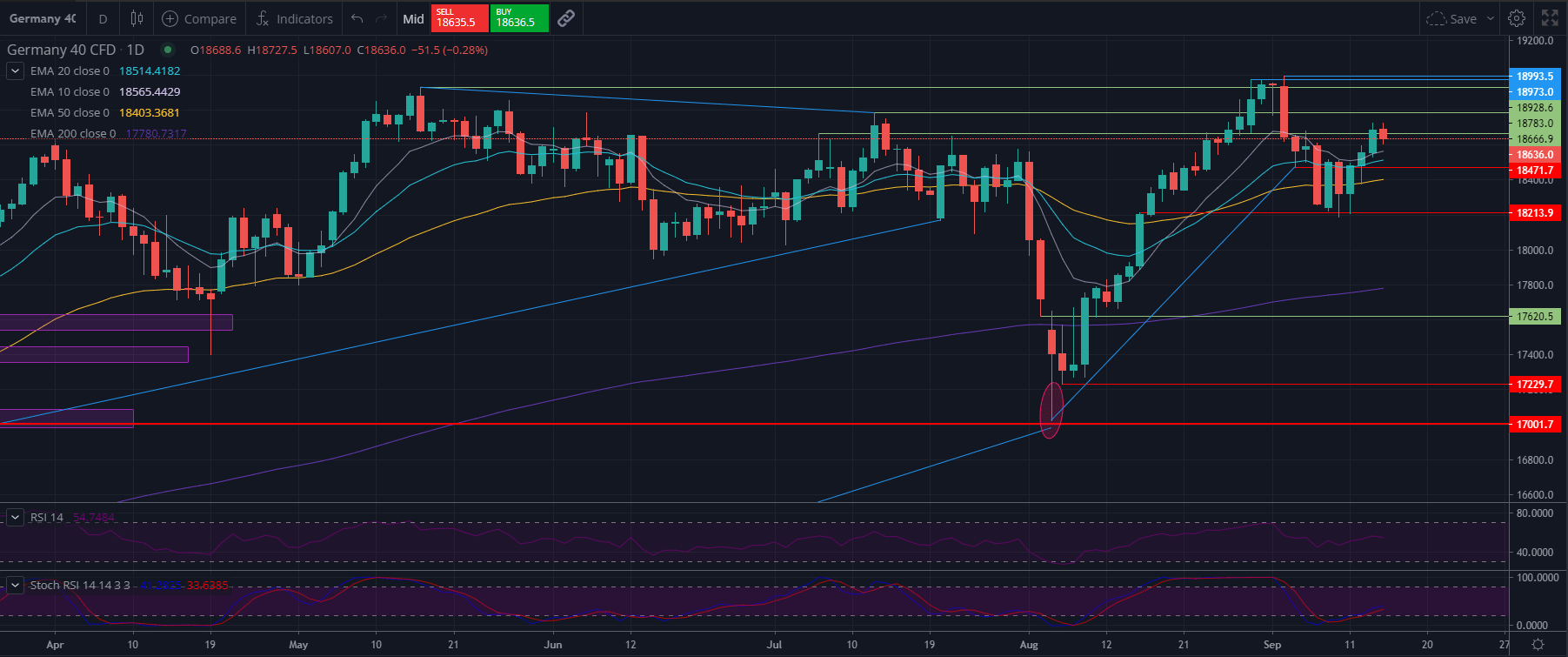
Task: Click the 18993.5 blue price label
Action: [1535, 76]
